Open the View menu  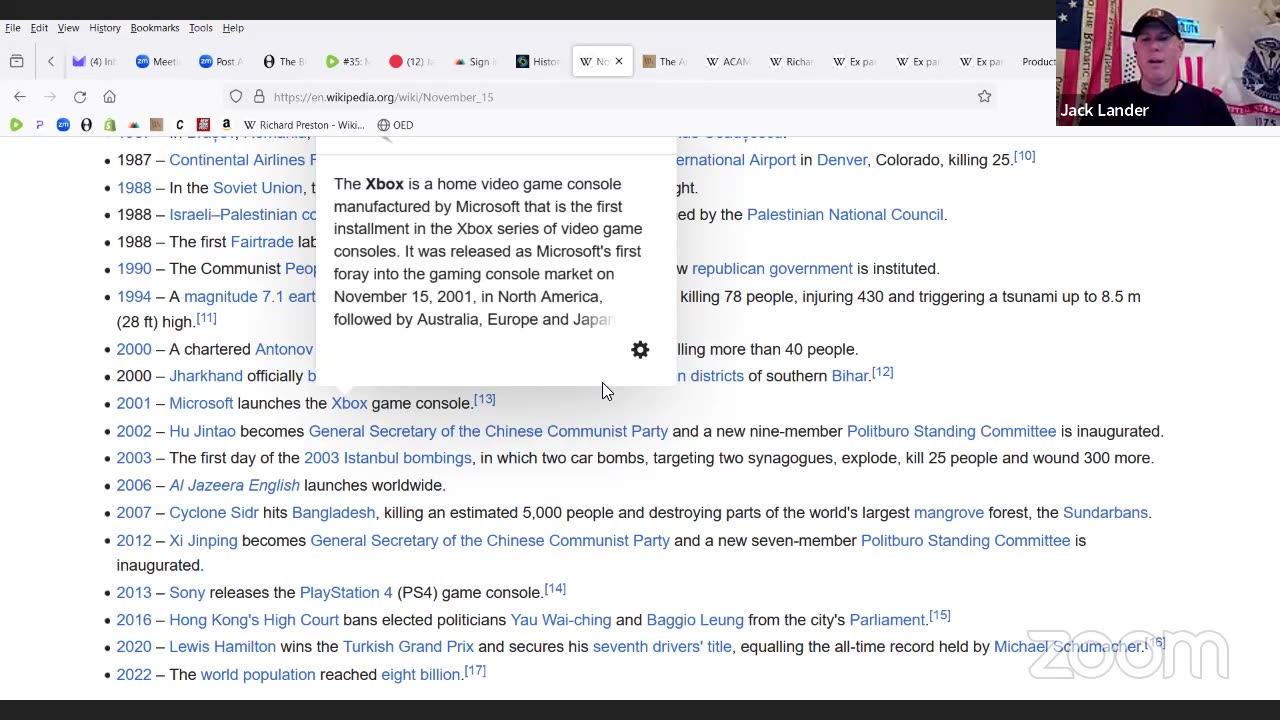coord(68,28)
